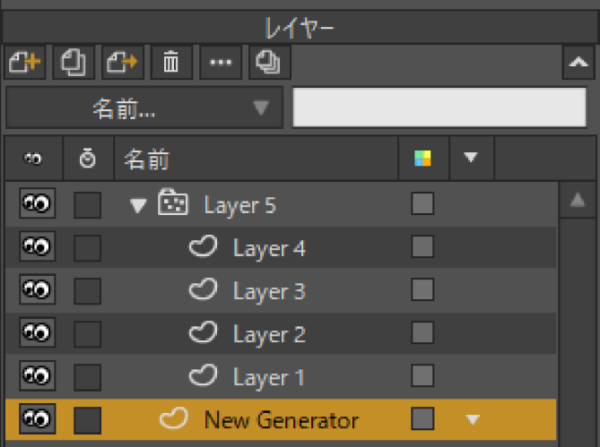Click the duplicate layer icon
The image size is (600, 447).
click(x=72, y=63)
